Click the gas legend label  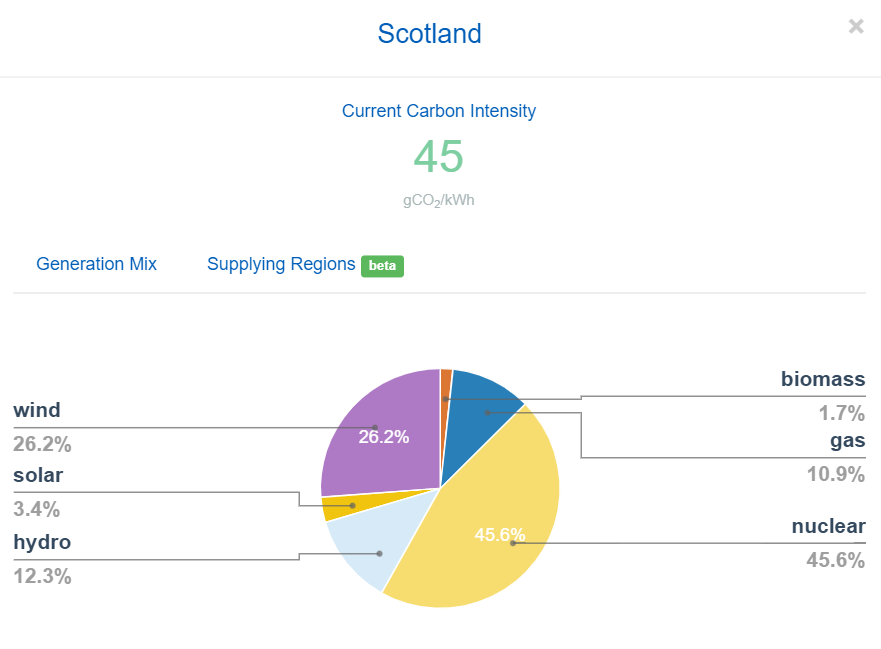tap(847, 440)
